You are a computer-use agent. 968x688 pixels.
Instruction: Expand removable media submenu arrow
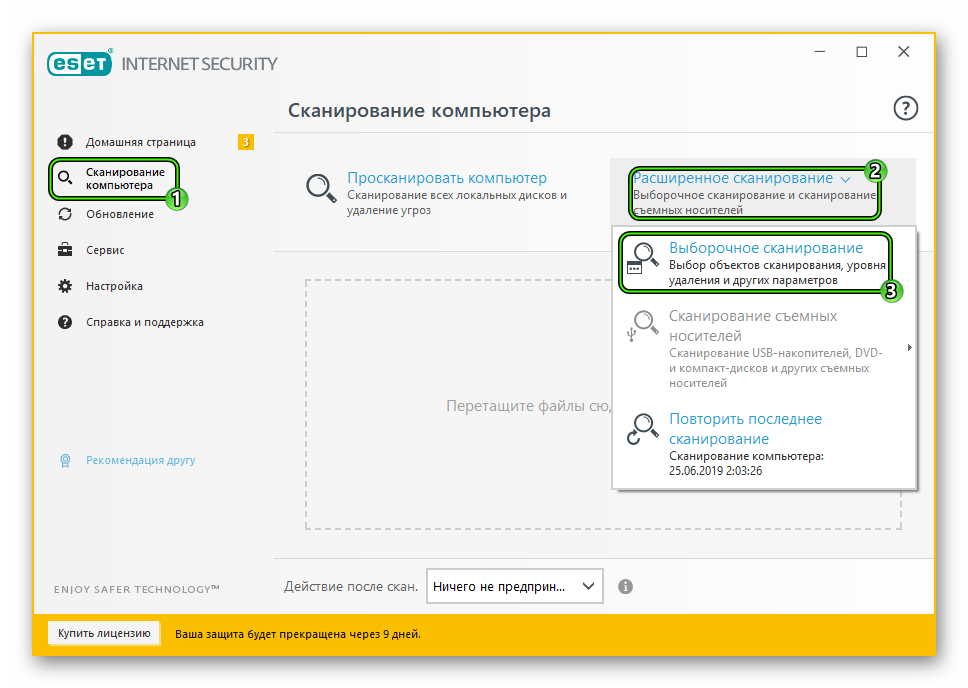click(909, 348)
